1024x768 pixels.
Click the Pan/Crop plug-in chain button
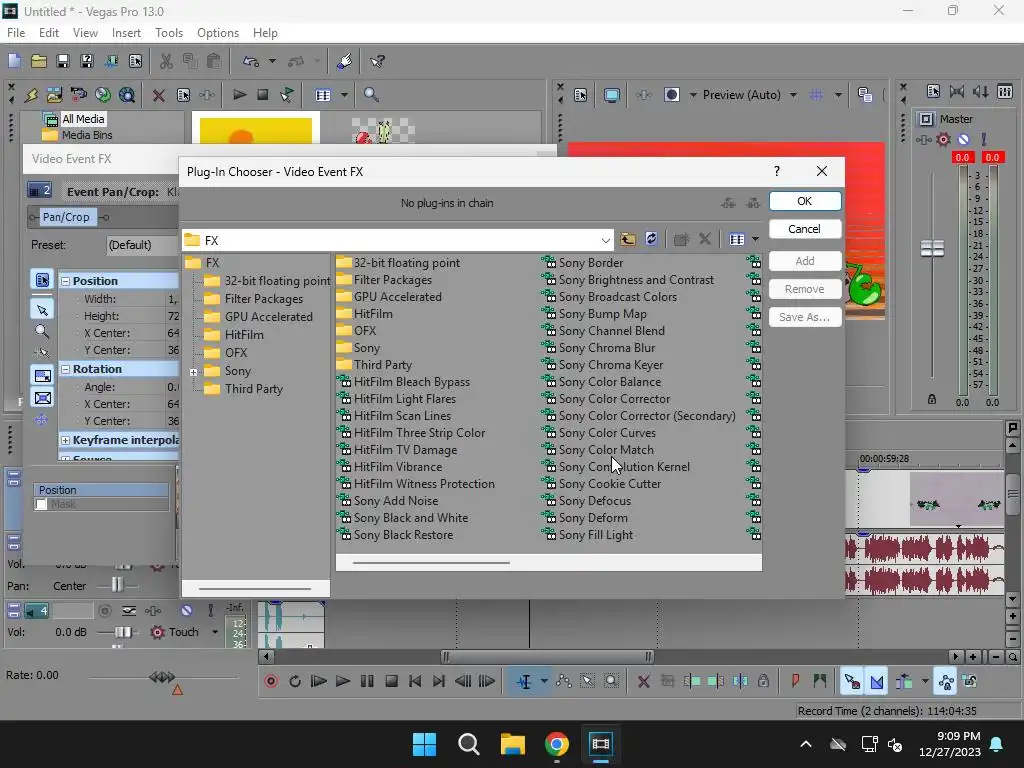coord(66,217)
